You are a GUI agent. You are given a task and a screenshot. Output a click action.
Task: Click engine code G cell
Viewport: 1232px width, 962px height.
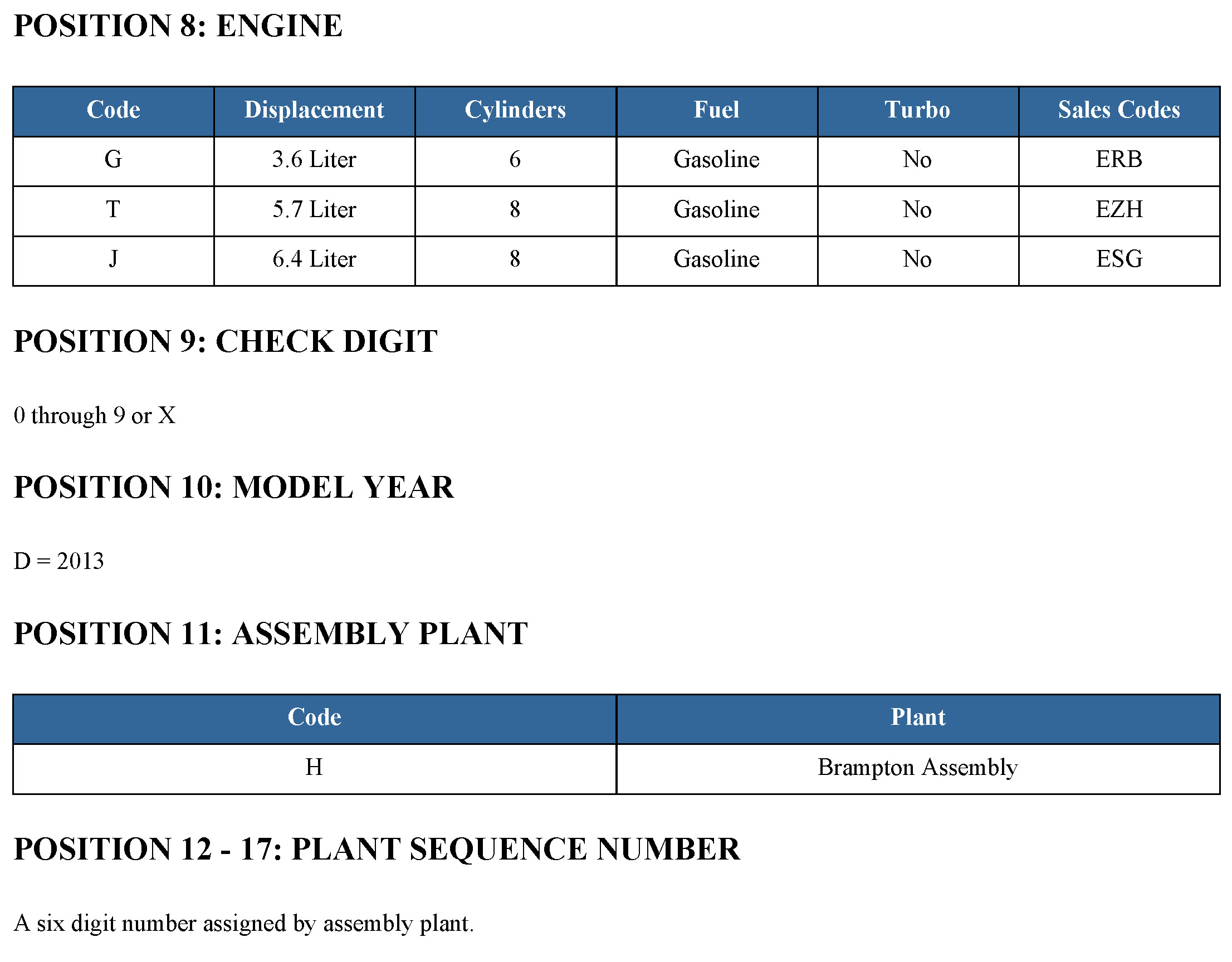click(114, 160)
